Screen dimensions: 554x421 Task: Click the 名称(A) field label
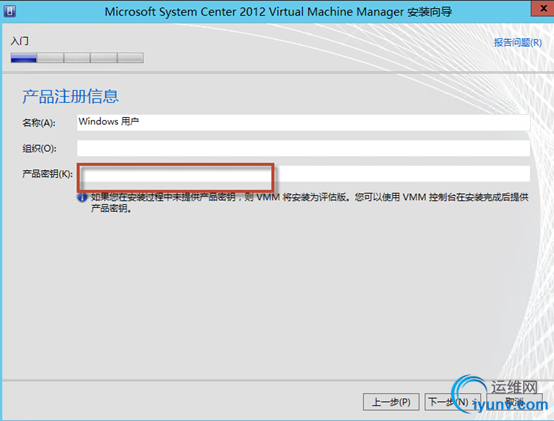tap(39, 123)
